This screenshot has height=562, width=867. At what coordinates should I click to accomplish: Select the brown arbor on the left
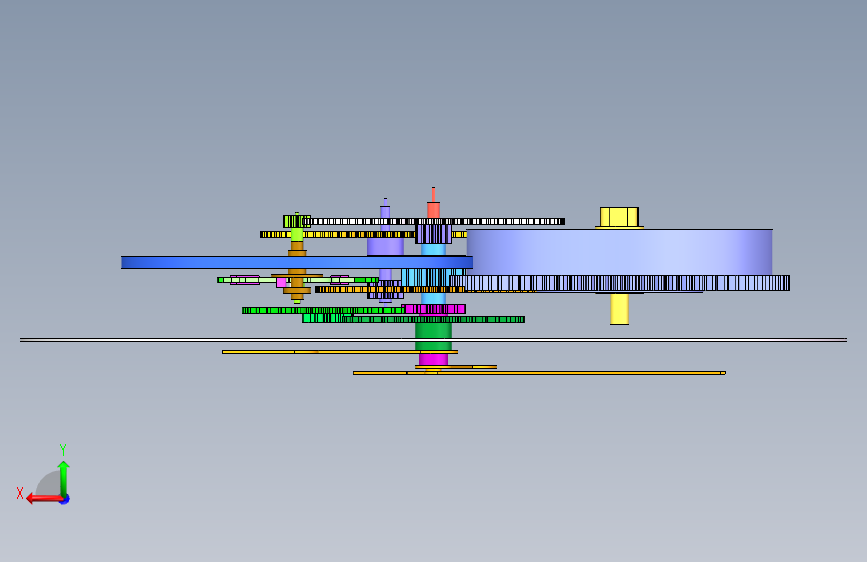(297, 272)
